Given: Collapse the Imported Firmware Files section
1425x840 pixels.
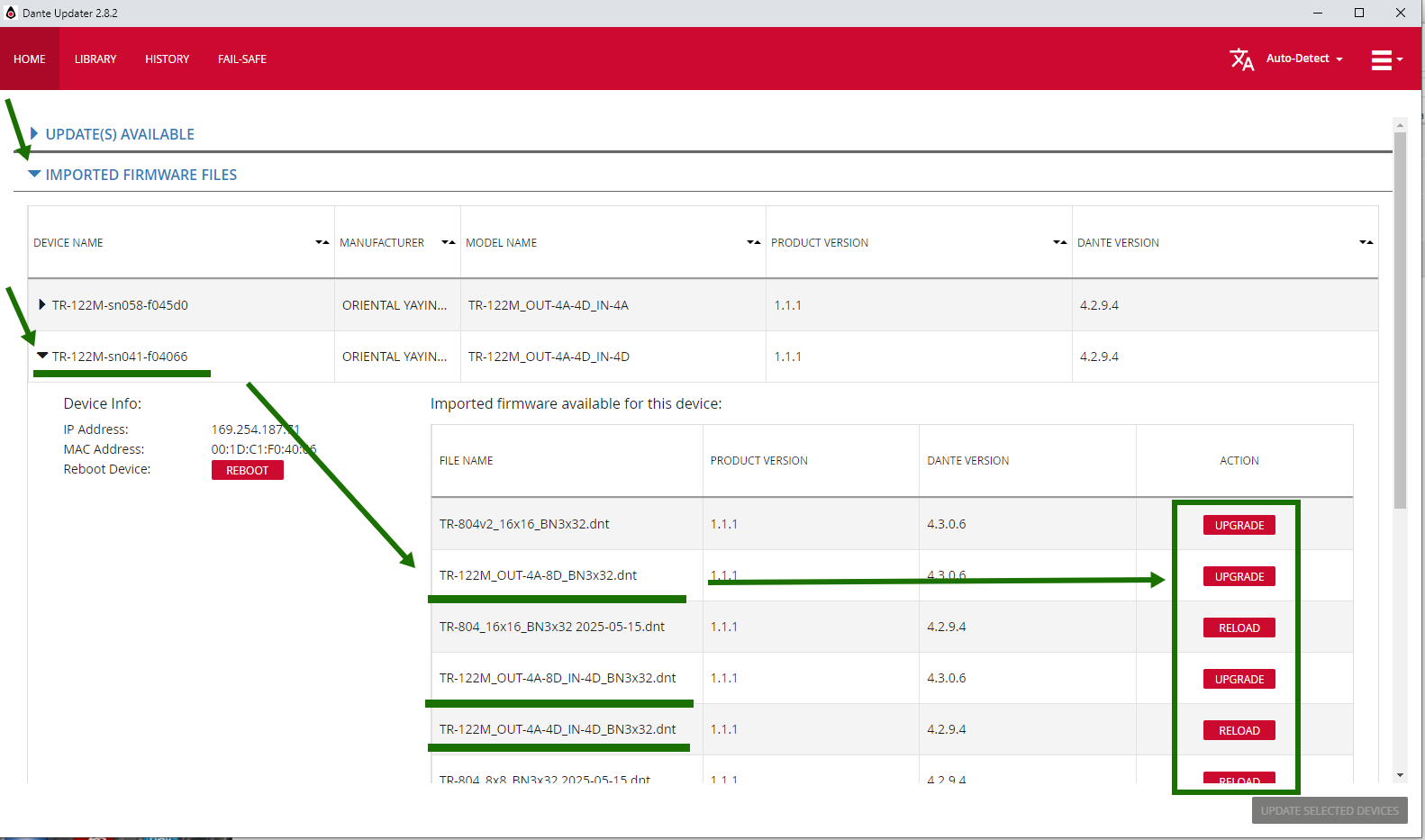Looking at the screenshot, I should [x=34, y=175].
